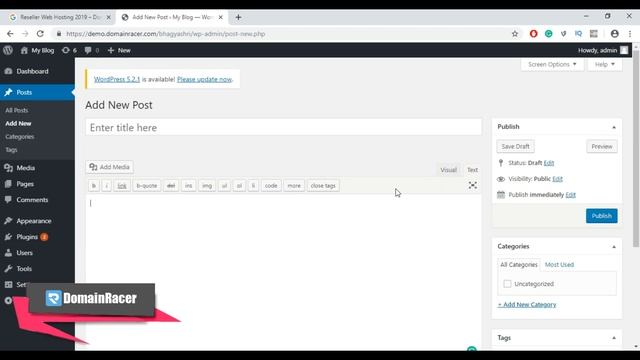Insert a link with link button
The width and height of the screenshot is (640, 360).
click(x=122, y=186)
